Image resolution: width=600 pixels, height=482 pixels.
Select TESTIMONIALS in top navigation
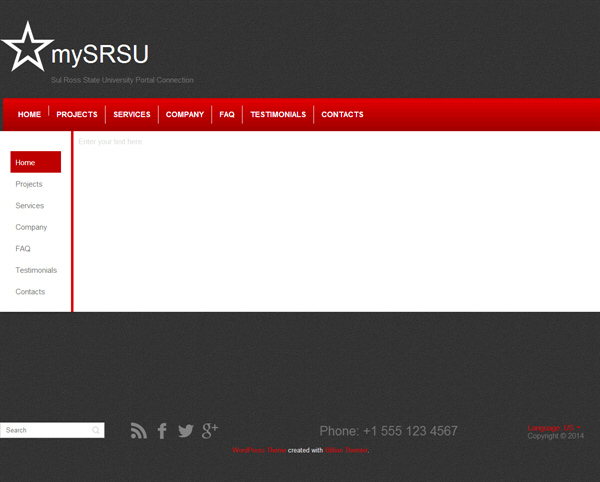(278, 115)
